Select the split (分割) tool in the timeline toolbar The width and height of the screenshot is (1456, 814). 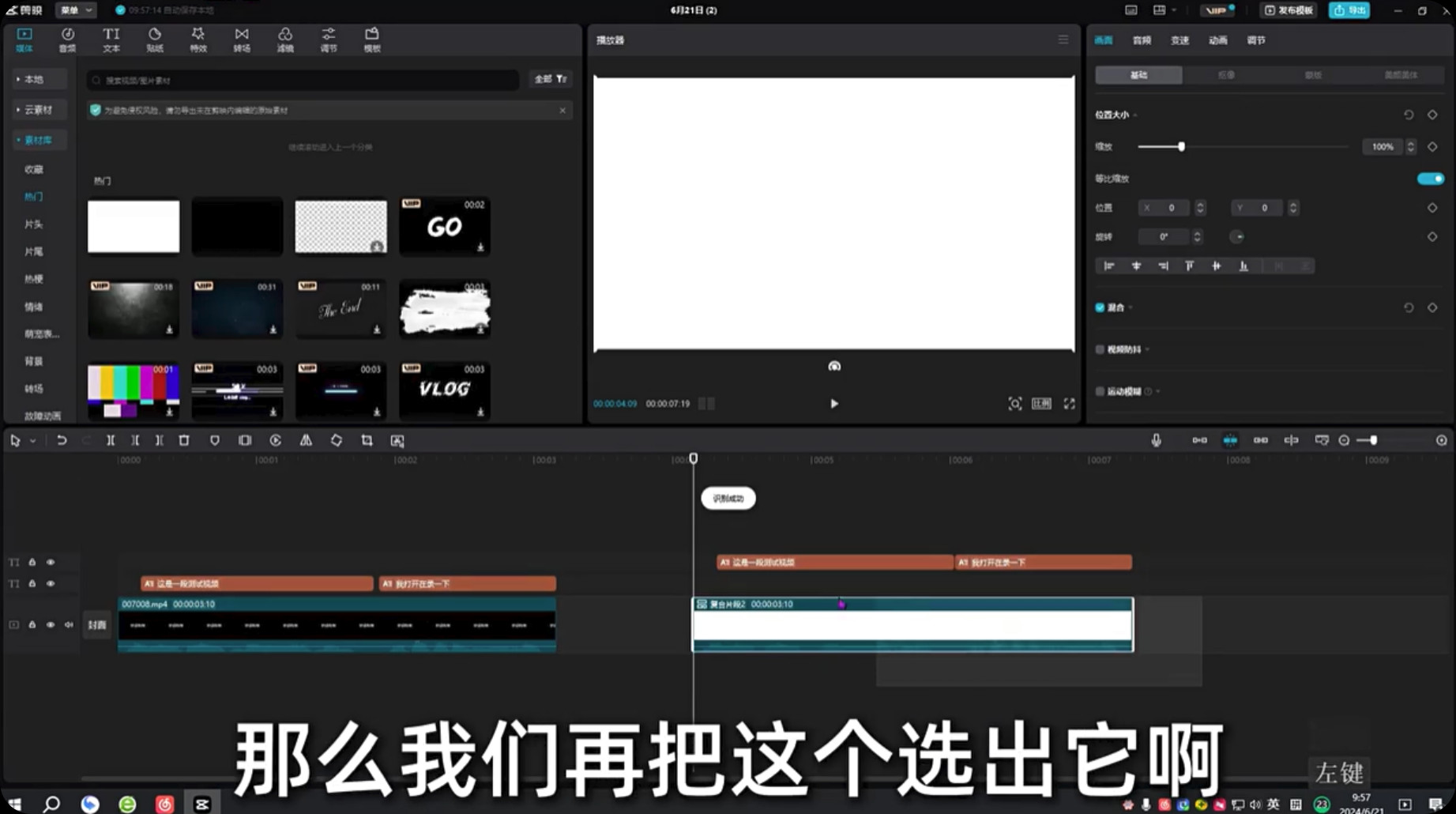(x=111, y=440)
